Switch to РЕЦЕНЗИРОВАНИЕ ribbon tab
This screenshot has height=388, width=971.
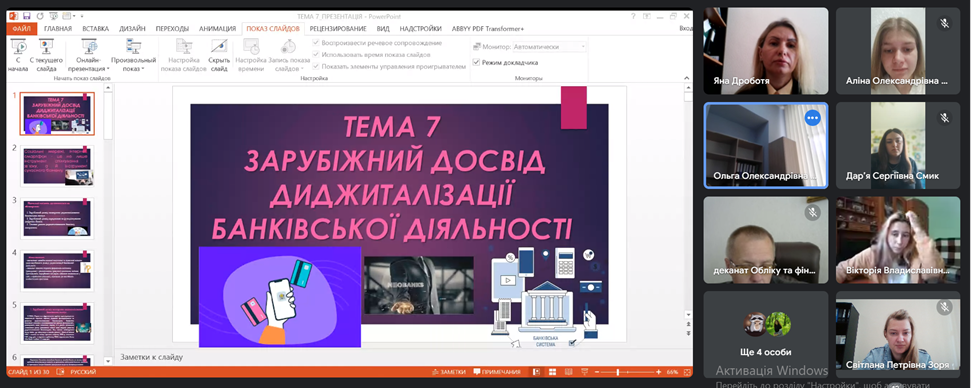click(338, 28)
